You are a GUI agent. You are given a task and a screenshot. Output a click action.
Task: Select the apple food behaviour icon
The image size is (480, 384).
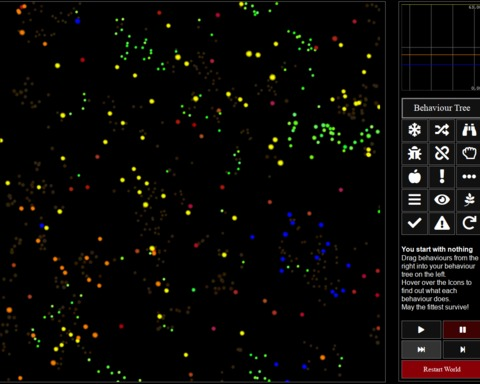(x=414, y=177)
